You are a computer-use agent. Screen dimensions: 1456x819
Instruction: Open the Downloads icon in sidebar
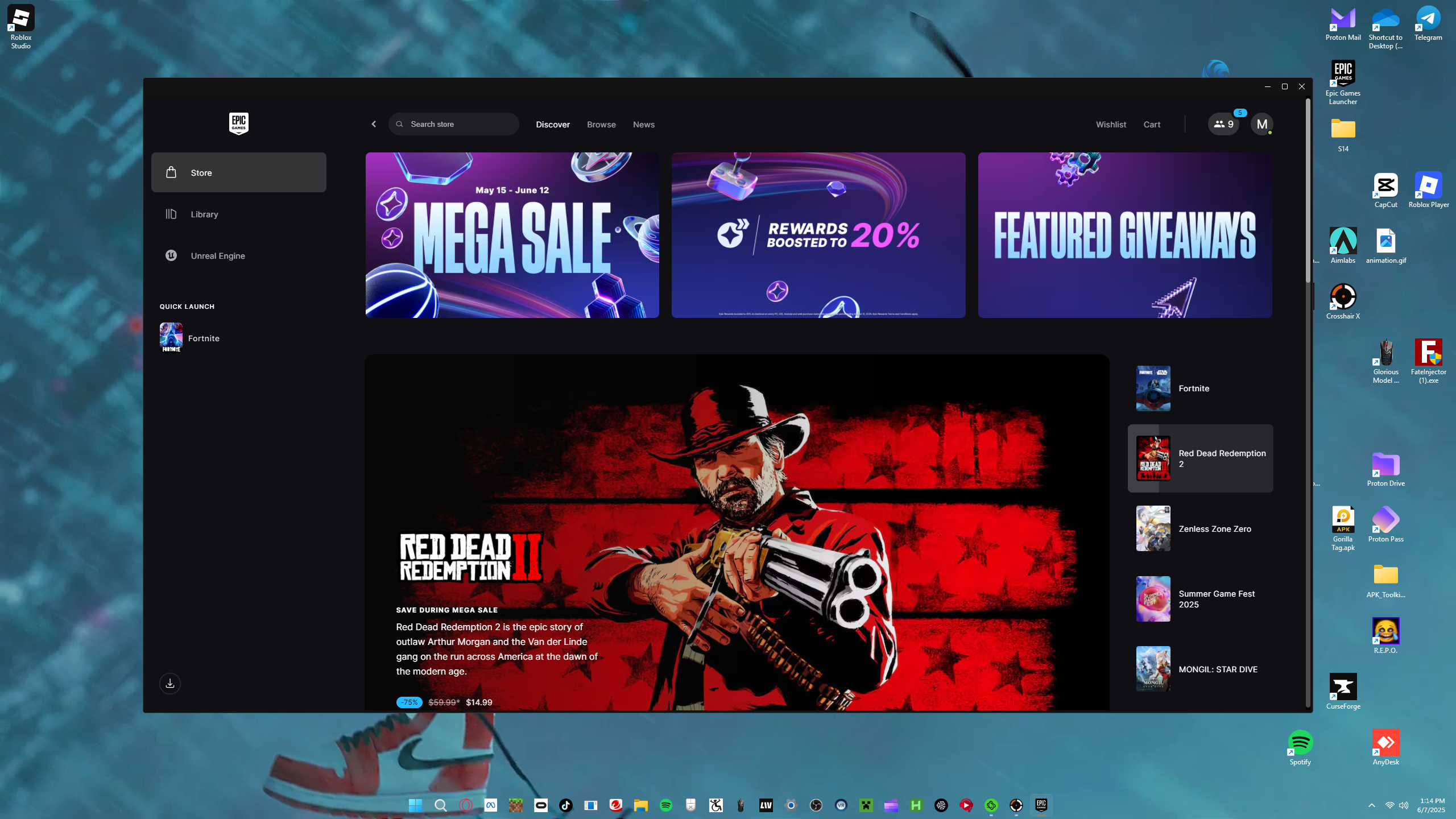coord(169,683)
